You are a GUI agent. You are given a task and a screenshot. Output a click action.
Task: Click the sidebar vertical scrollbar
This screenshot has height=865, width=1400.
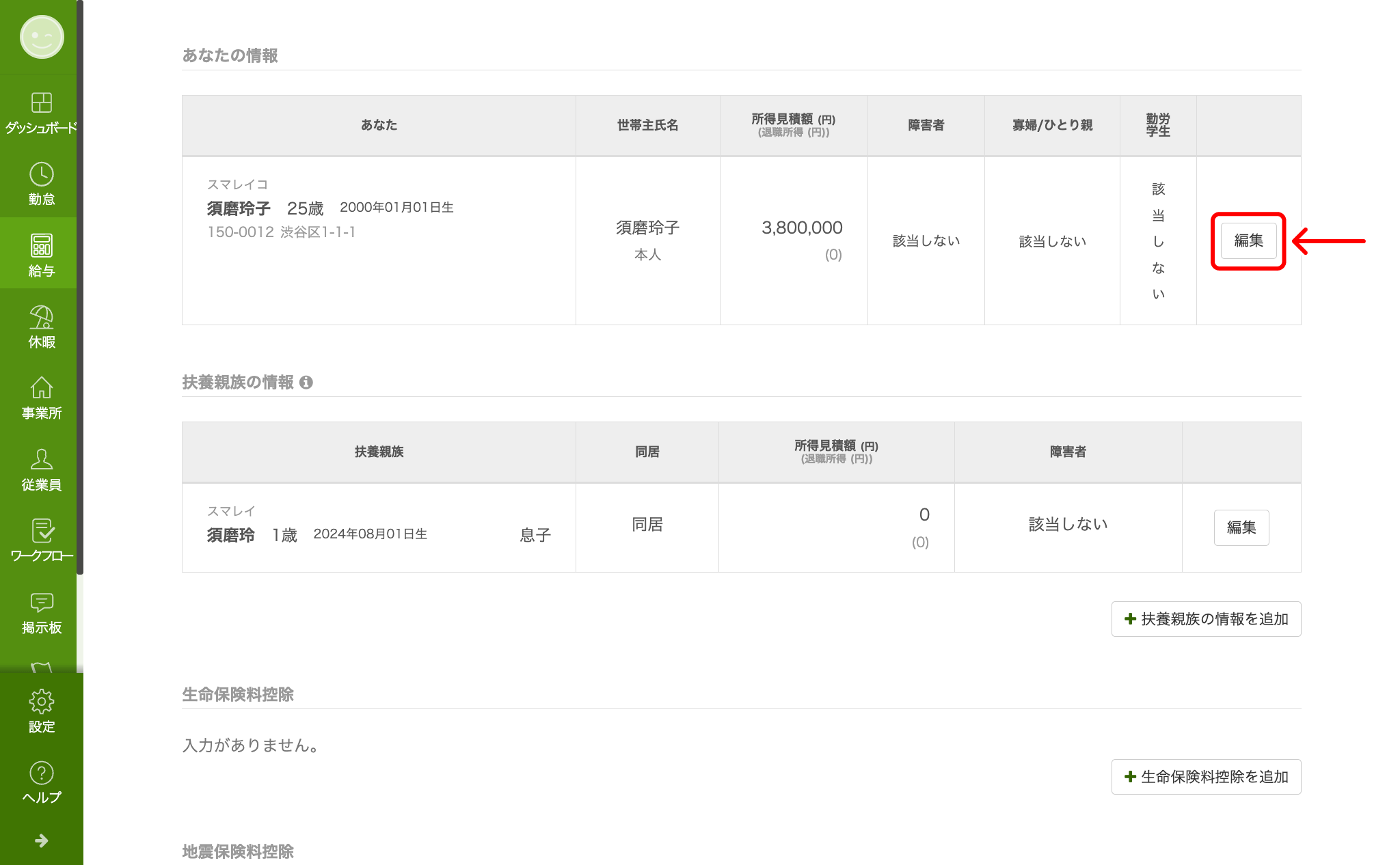click(80, 287)
